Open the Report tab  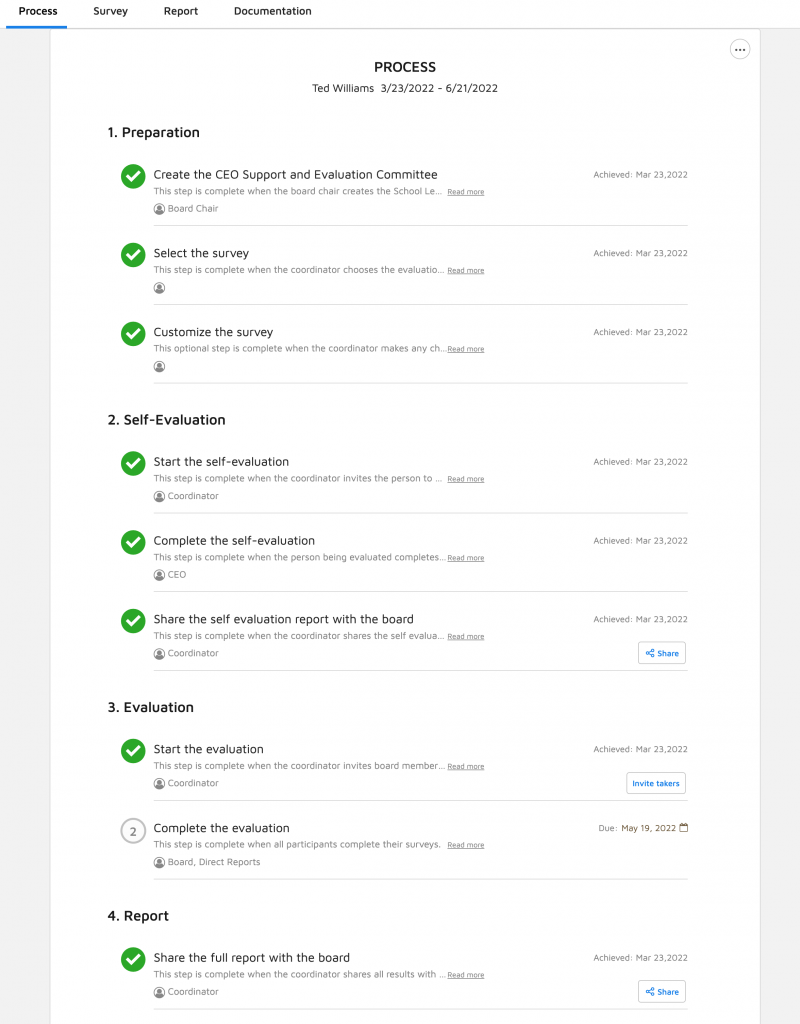click(x=181, y=12)
